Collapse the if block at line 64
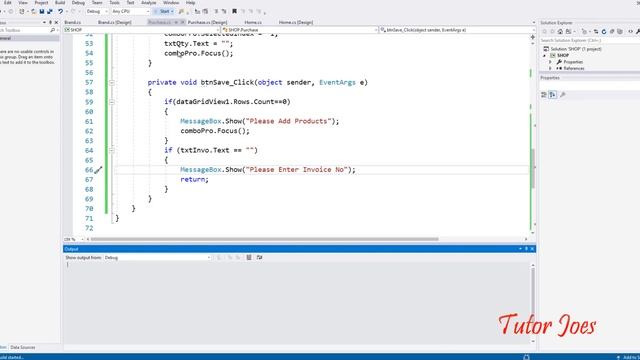 (x=112, y=151)
